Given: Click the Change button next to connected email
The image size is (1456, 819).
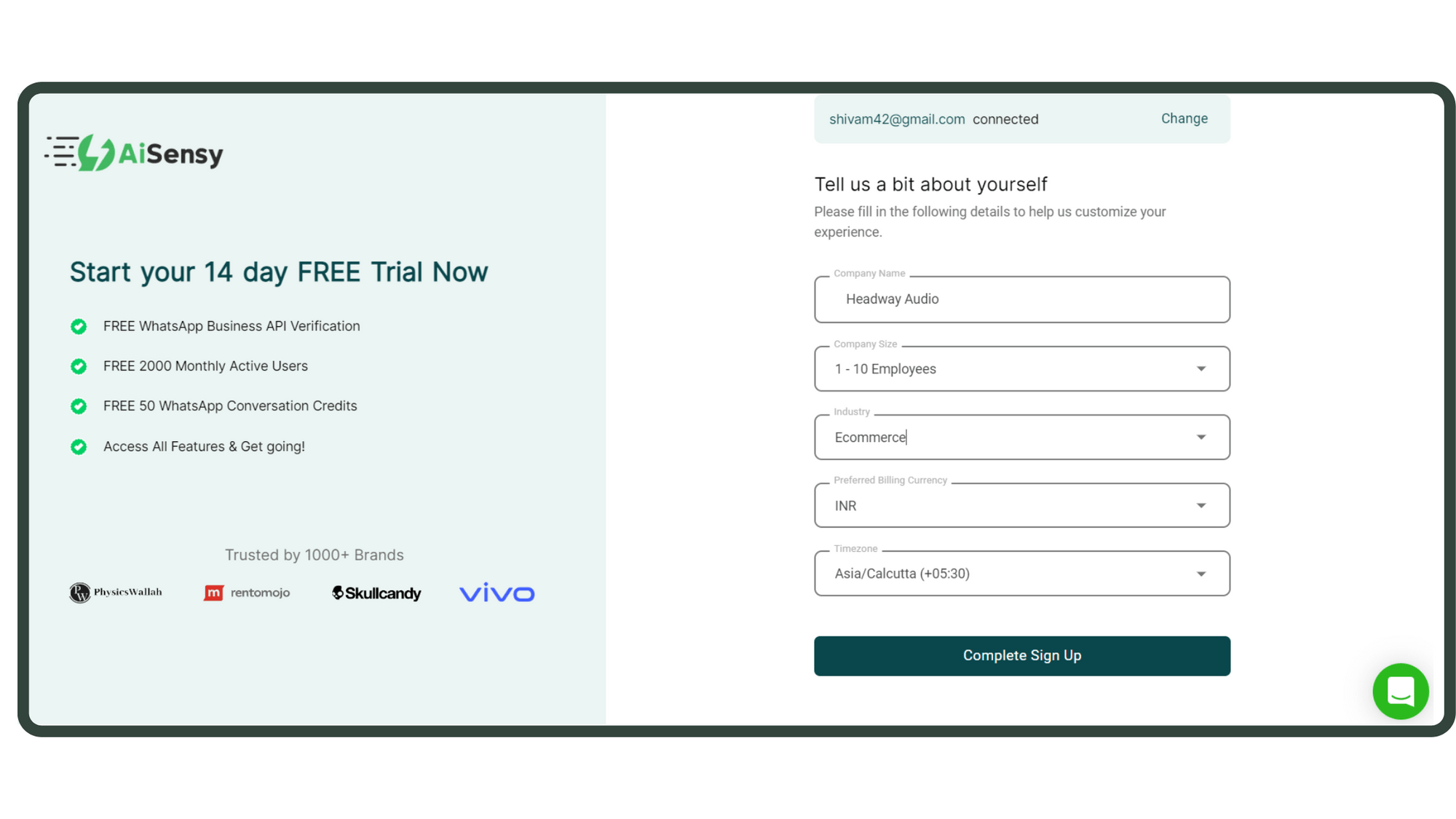Looking at the screenshot, I should pos(1184,118).
